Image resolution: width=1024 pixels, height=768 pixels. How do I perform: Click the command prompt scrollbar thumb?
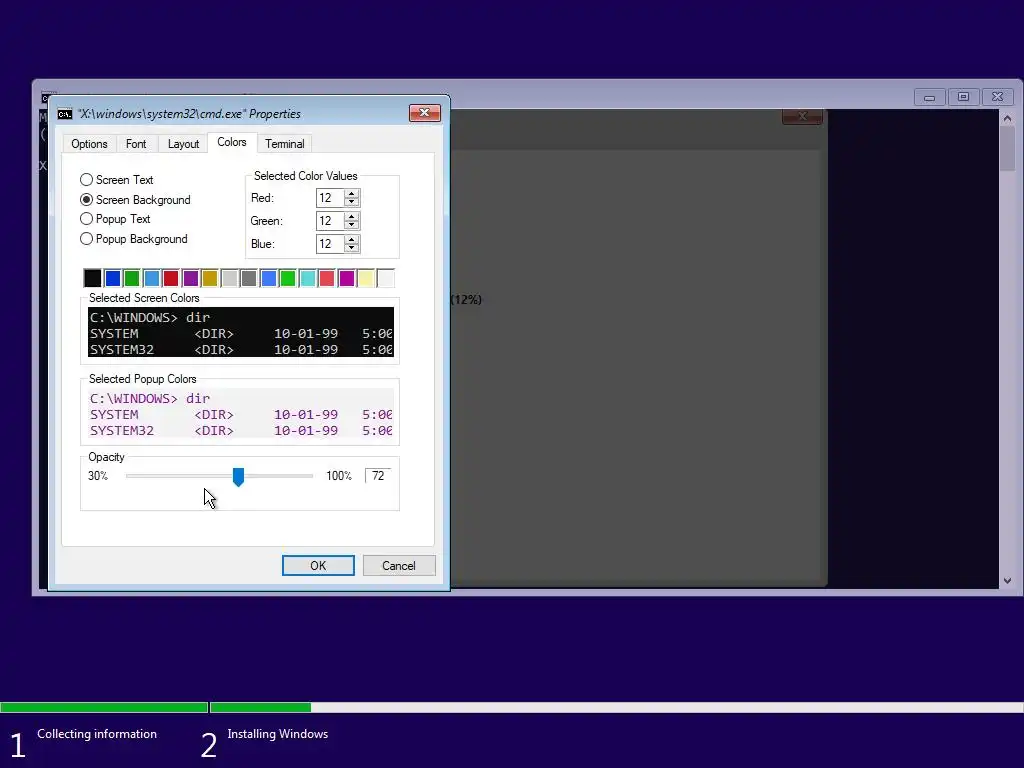coord(1007,149)
